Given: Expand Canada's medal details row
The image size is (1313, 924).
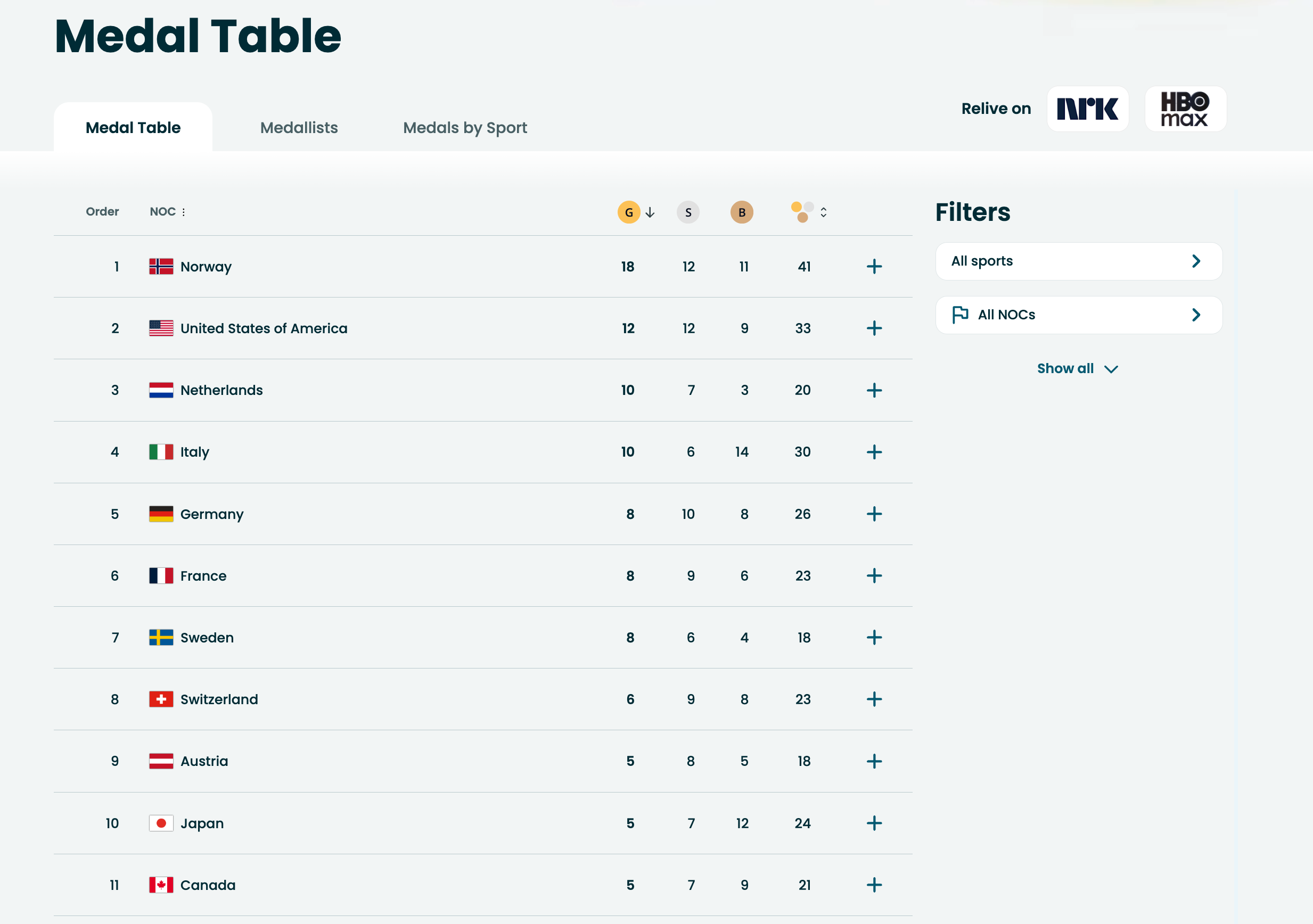Looking at the screenshot, I should click(874, 885).
